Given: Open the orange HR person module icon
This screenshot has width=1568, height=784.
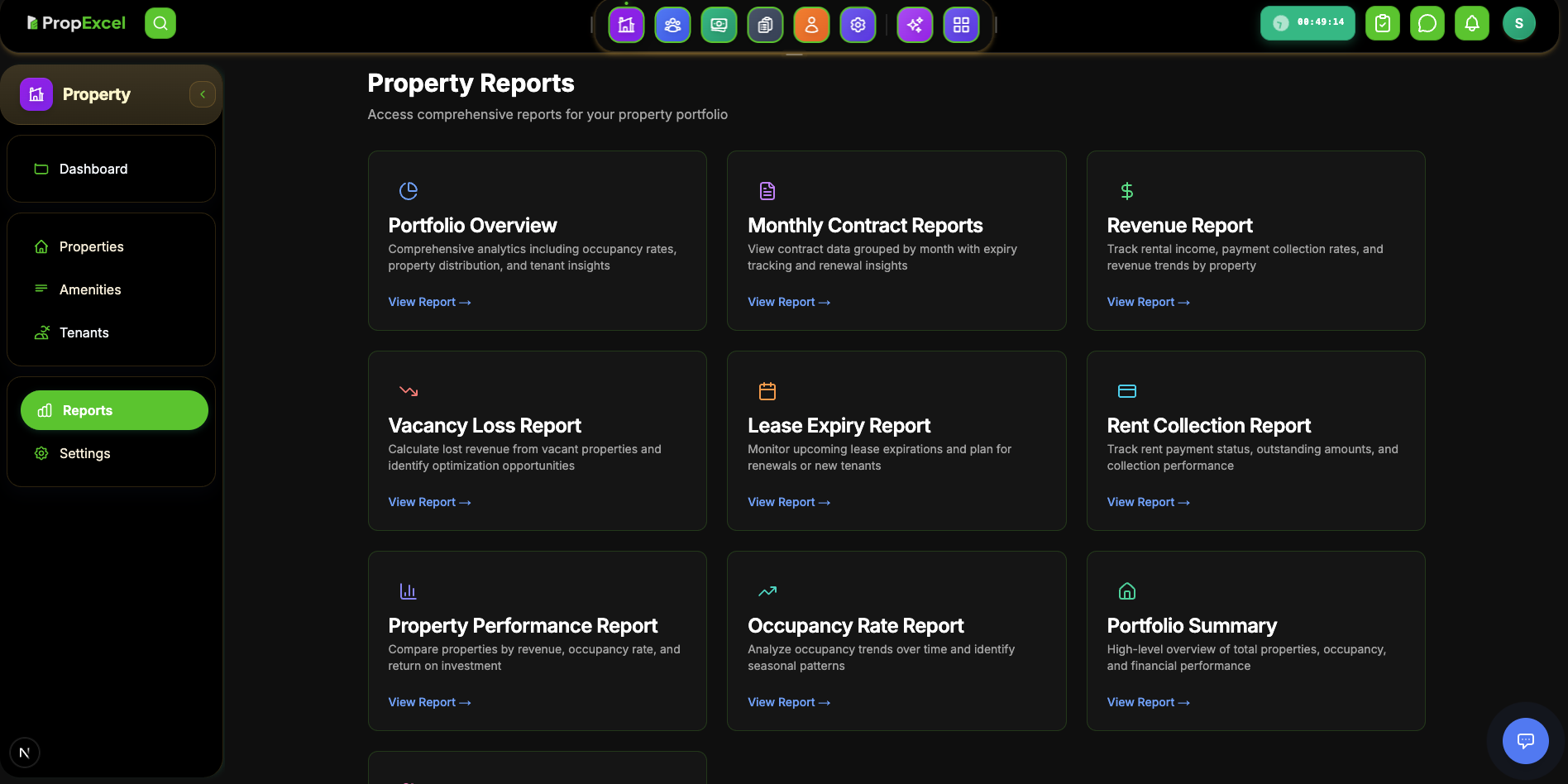Looking at the screenshot, I should click(811, 24).
